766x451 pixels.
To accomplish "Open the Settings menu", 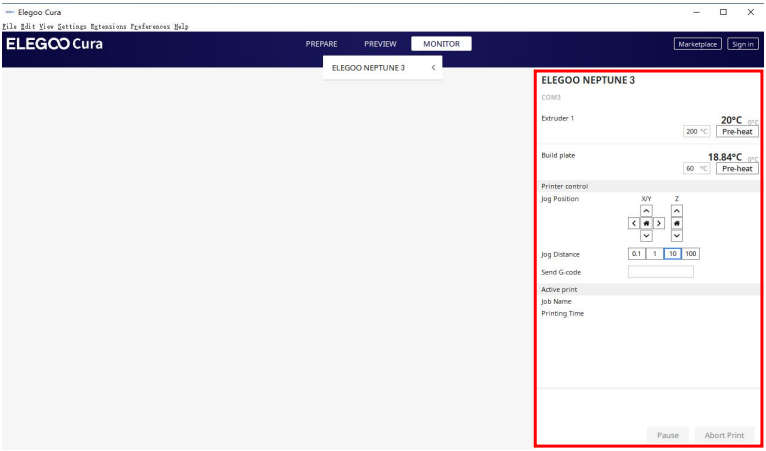I will tap(72, 26).
